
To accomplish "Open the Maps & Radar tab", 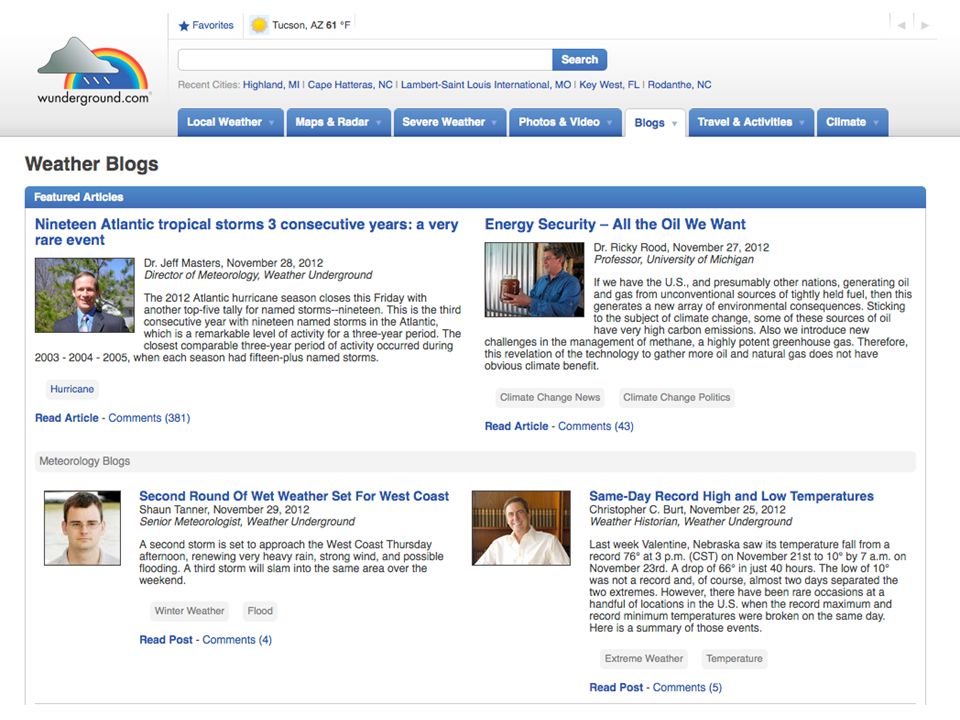I will pyautogui.click(x=338, y=122).
